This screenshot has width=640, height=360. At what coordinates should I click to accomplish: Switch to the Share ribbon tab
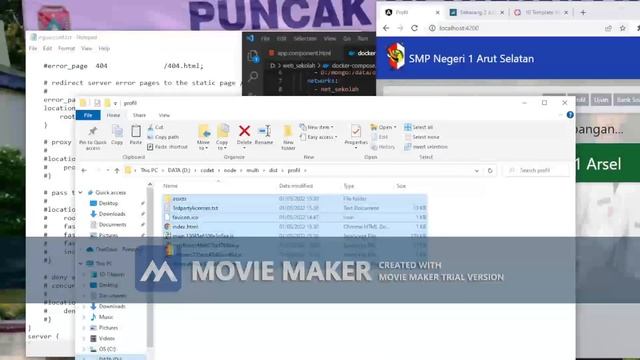click(x=139, y=116)
